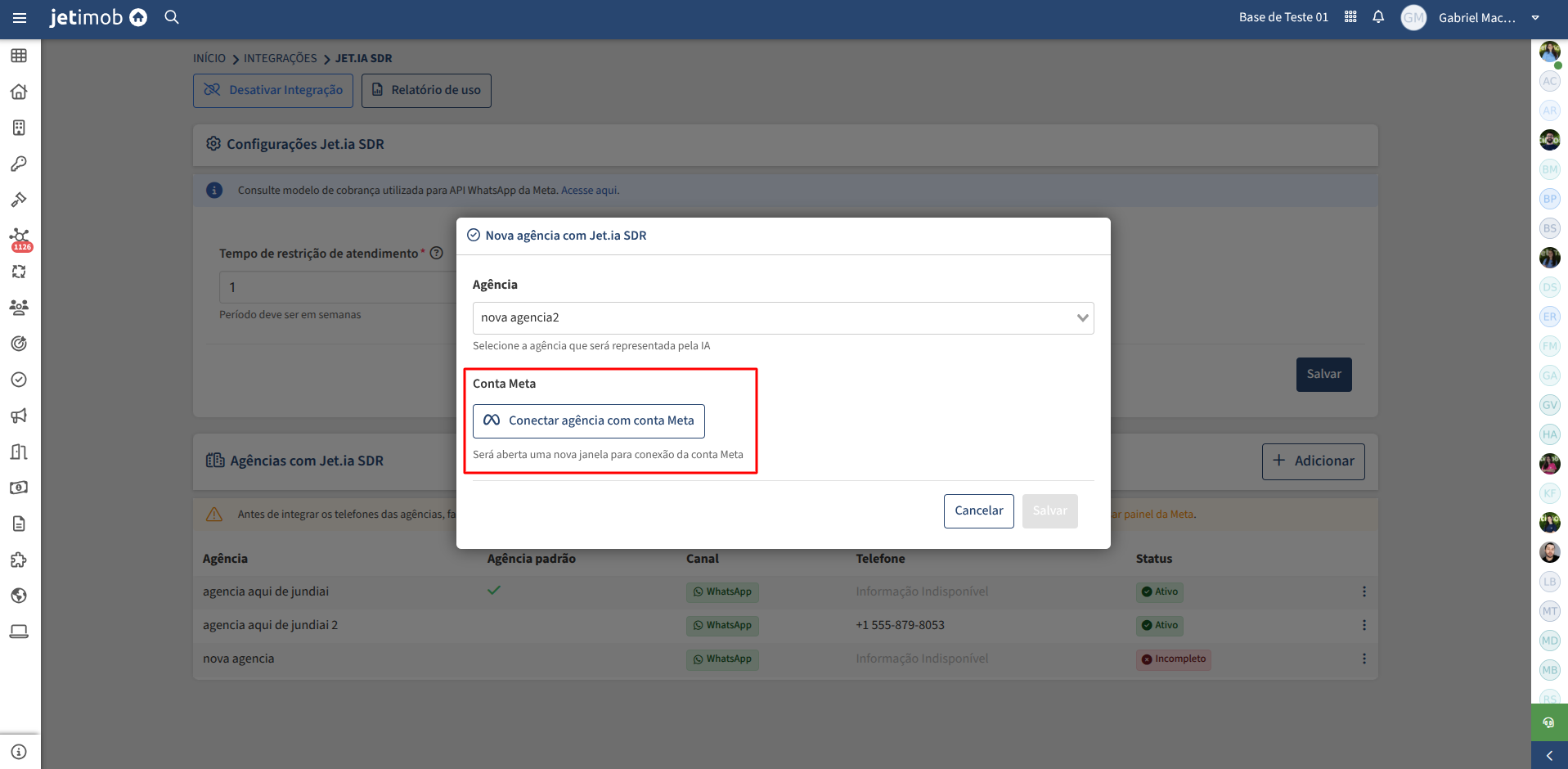Click WhatsApp badge in nova agencia row
Viewport: 1568px width, 769px height.
(x=722, y=659)
